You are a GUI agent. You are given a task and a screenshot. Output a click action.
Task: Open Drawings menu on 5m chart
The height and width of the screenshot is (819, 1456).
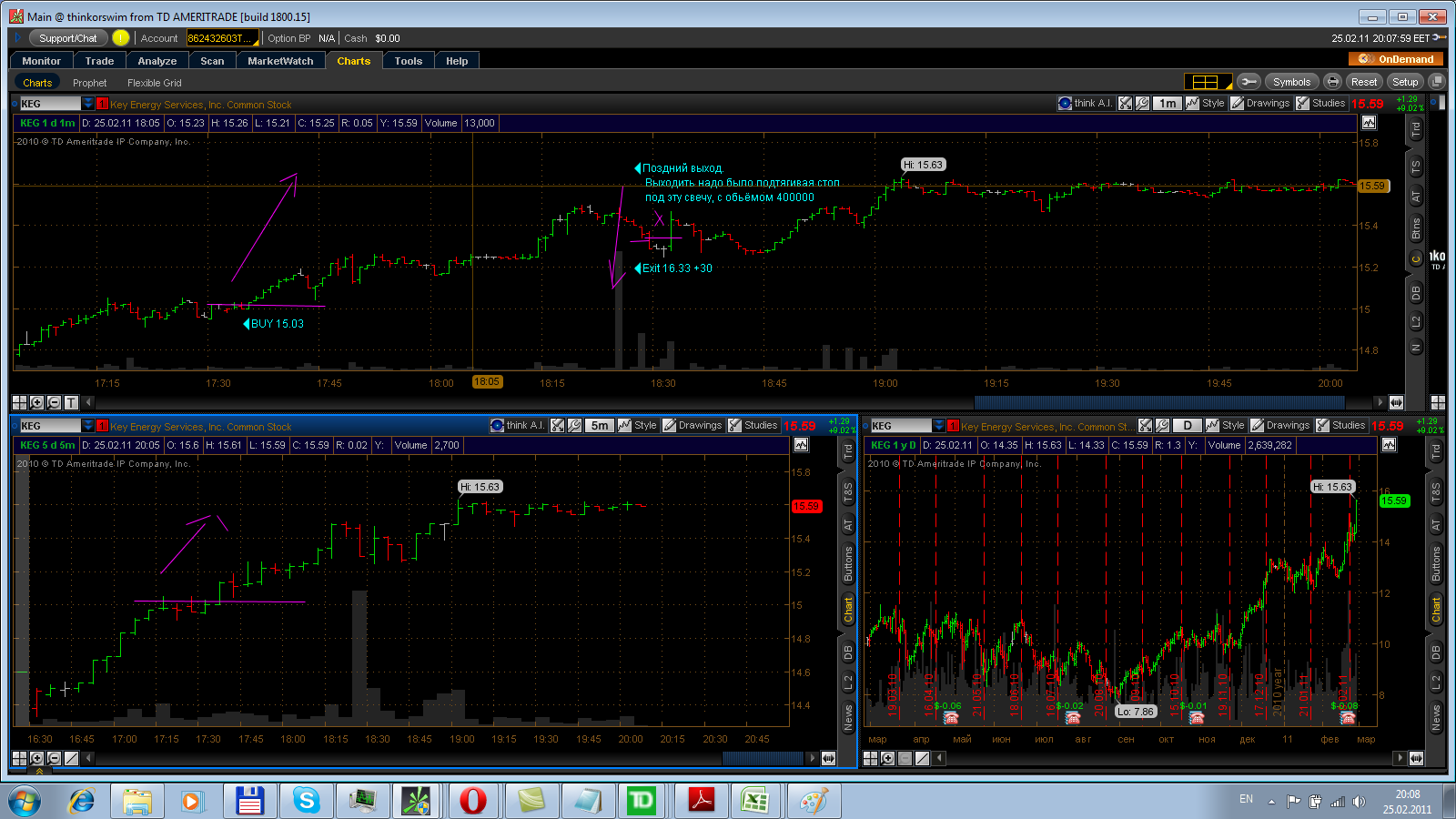(x=693, y=425)
